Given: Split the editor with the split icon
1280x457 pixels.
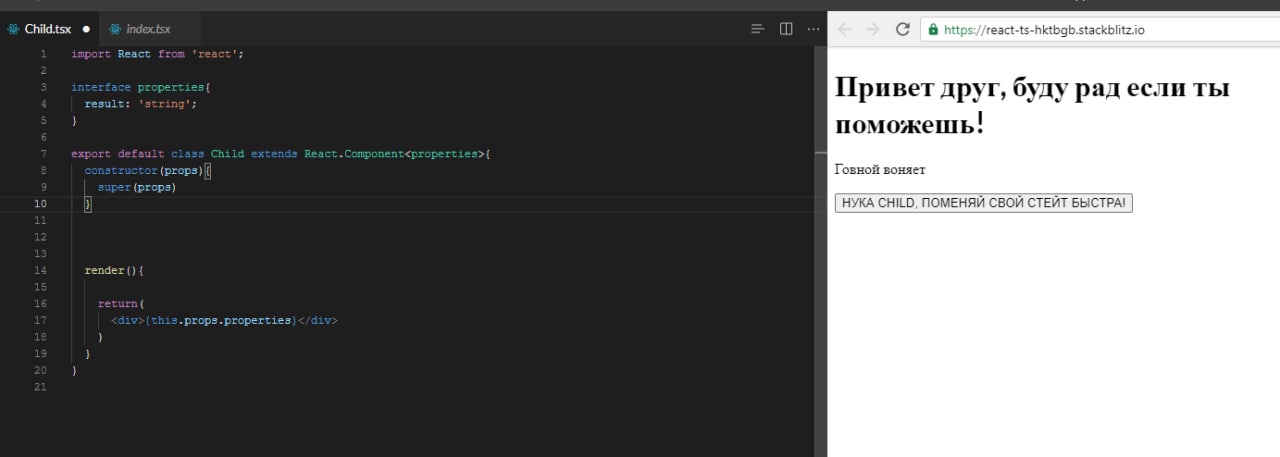Looking at the screenshot, I should tap(786, 28).
